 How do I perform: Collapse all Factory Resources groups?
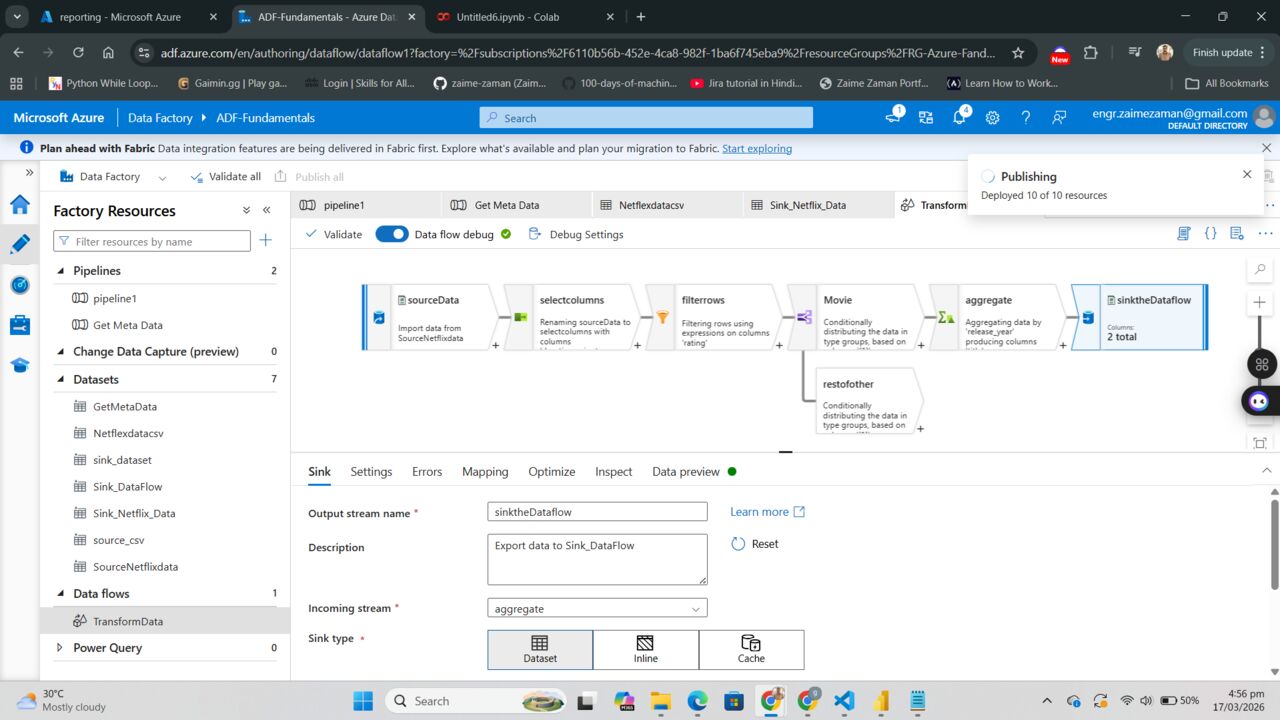[x=246, y=211]
